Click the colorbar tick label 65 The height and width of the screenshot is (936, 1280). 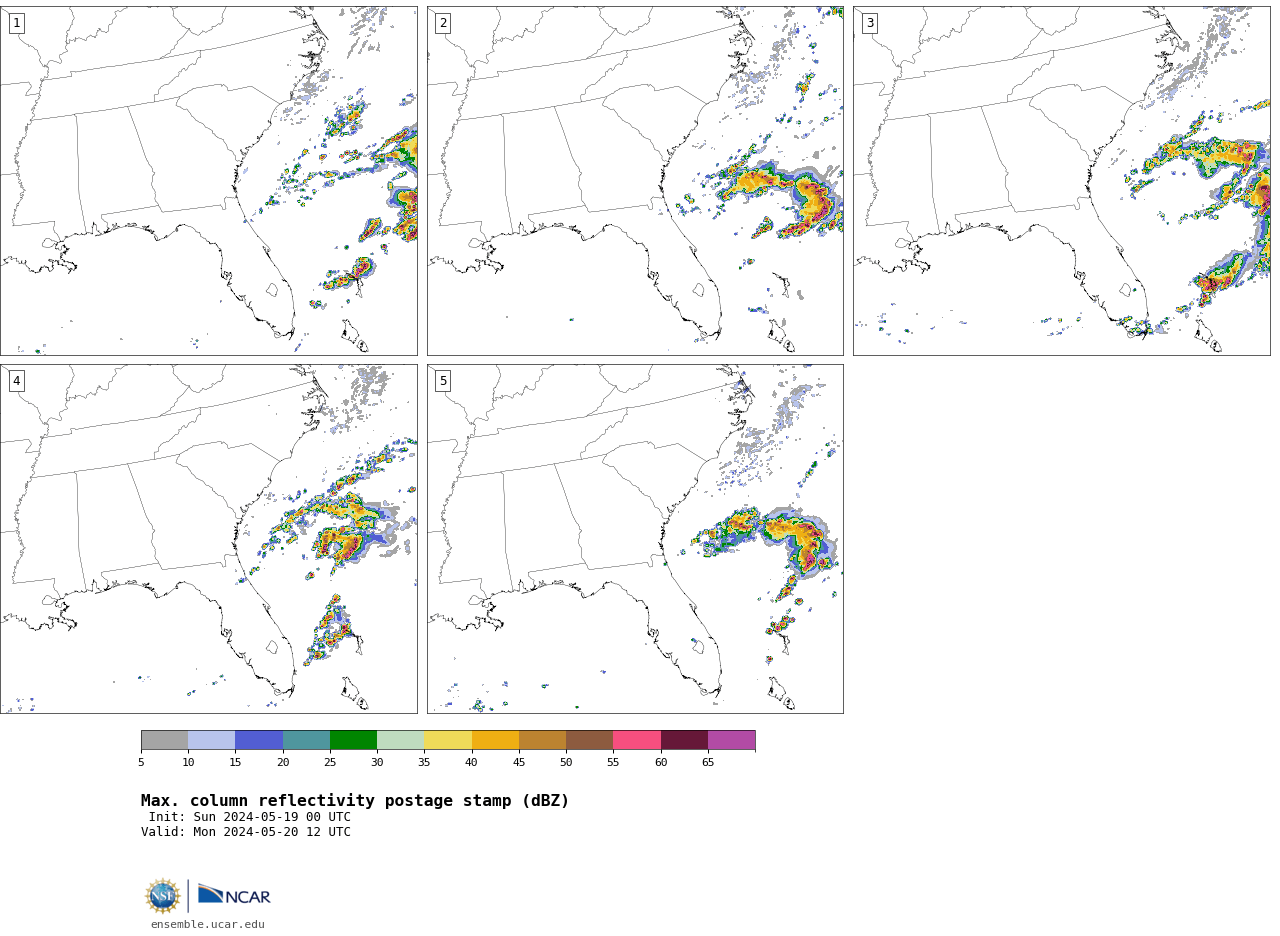(x=708, y=763)
